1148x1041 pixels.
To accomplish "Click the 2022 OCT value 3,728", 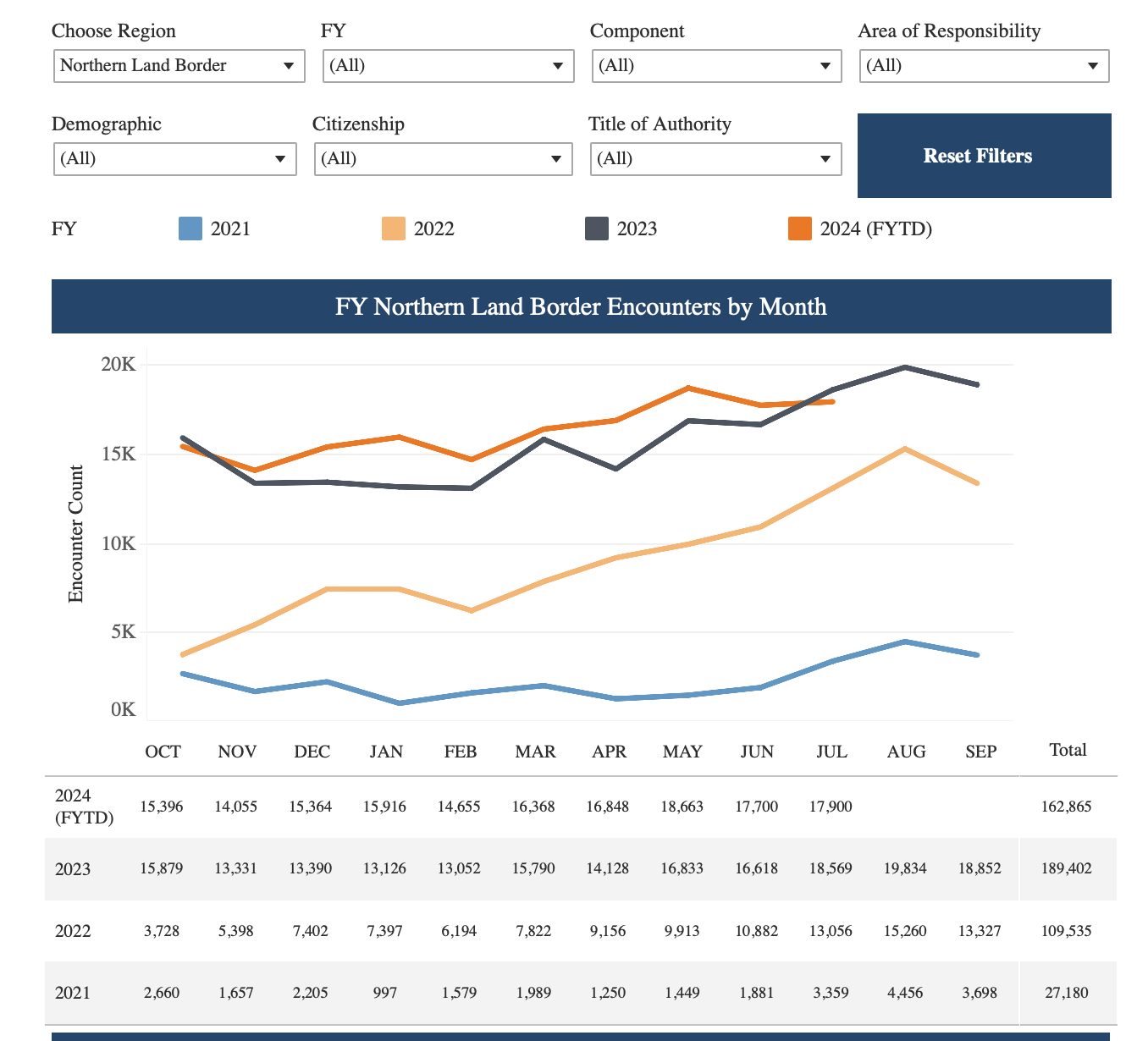I will (x=162, y=931).
